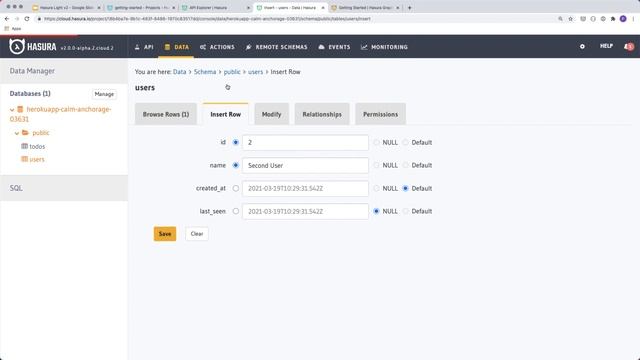
Task: Select the value radio for last_seen
Action: pyautogui.click(x=236, y=211)
